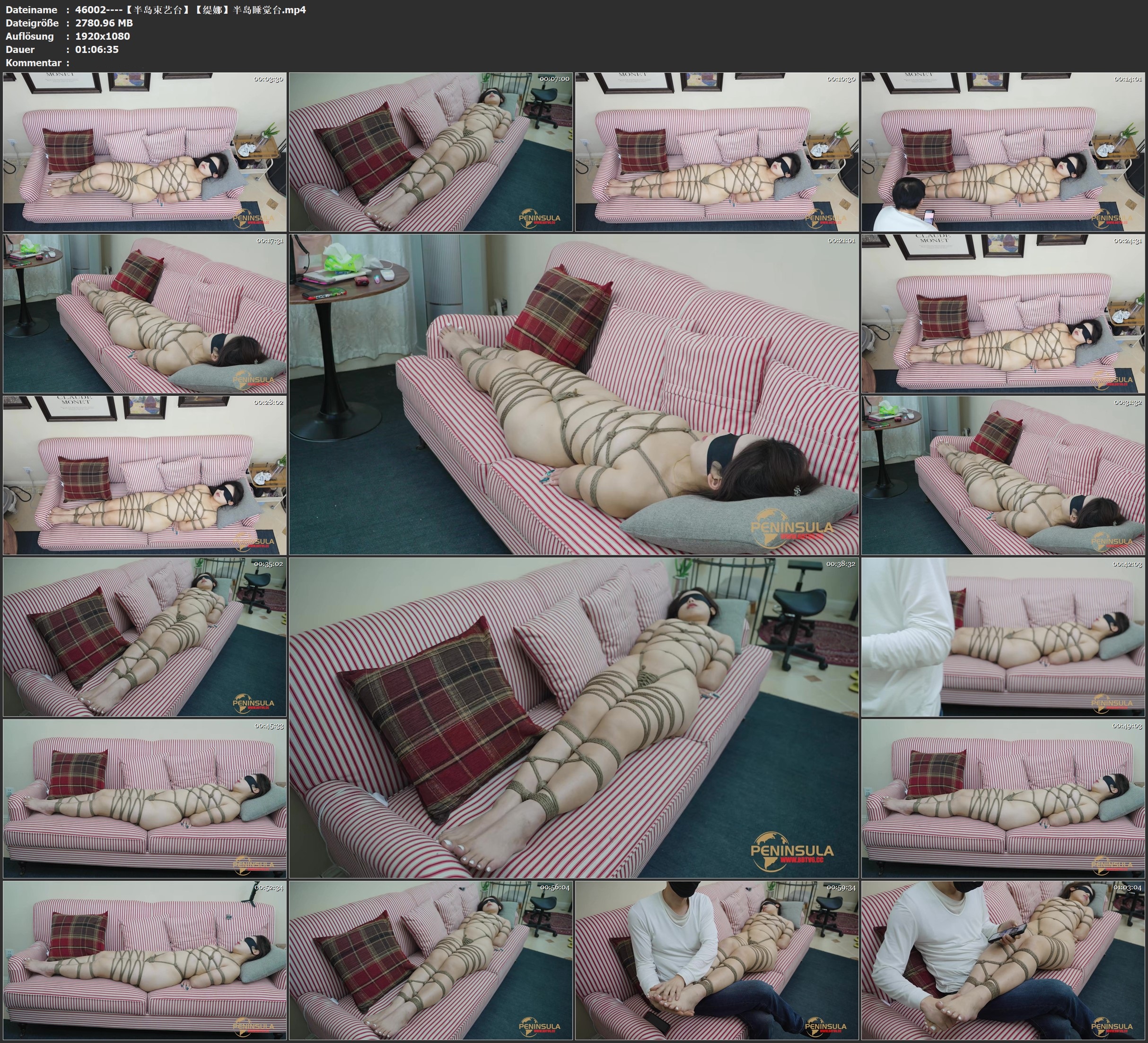Open the thumbnail timestamped 00:35:02
The width and height of the screenshot is (1148, 1043).
[x=145, y=636]
